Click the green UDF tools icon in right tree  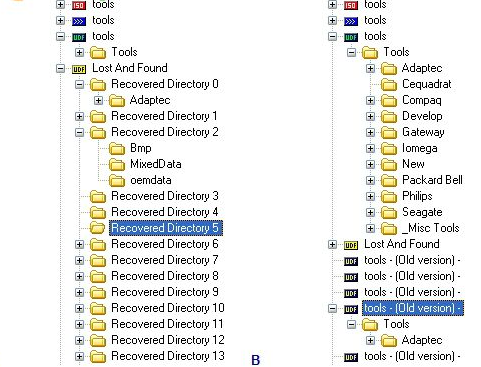(351, 37)
